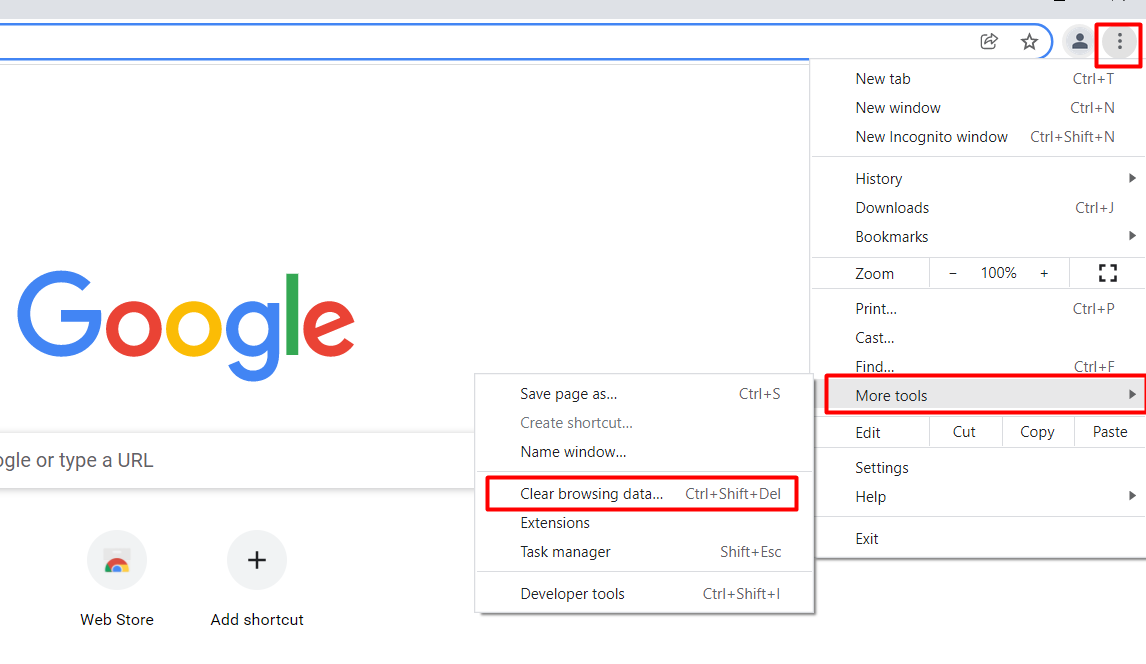Click the profile avatar icon
Image resolution: width=1146 pixels, height=664 pixels.
[1079, 42]
